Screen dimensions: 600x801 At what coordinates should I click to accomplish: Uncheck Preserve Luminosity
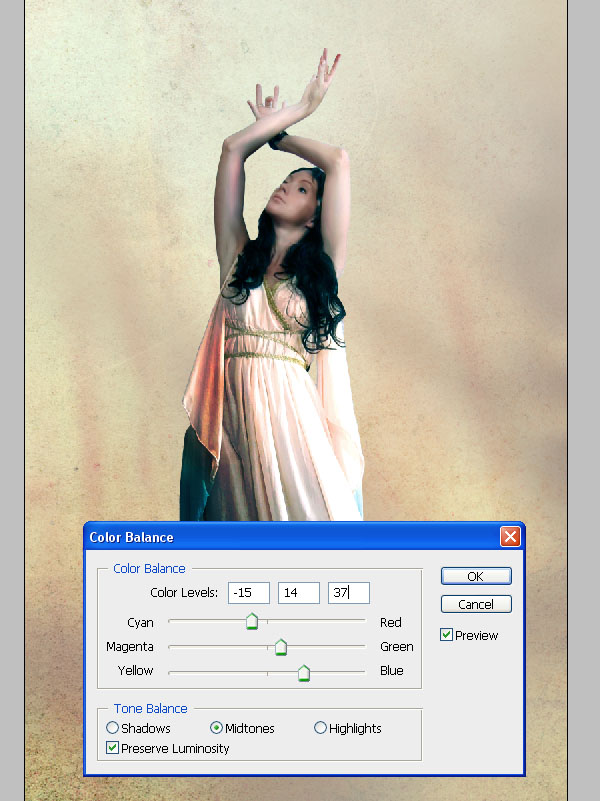click(x=112, y=748)
